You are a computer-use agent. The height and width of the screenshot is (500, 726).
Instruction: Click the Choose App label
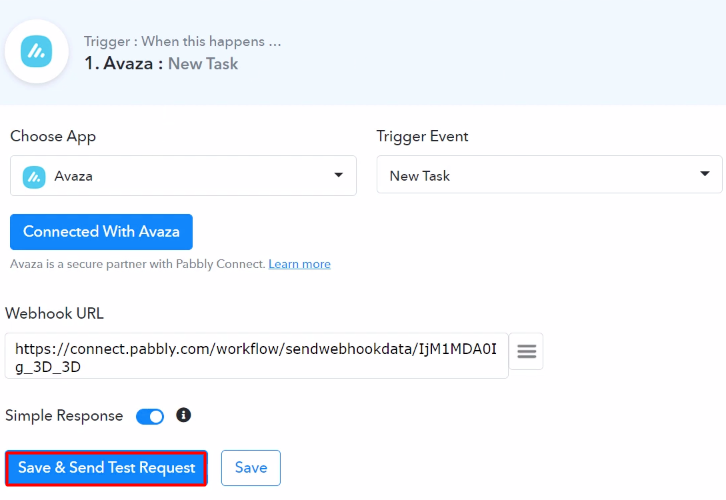[53, 137]
